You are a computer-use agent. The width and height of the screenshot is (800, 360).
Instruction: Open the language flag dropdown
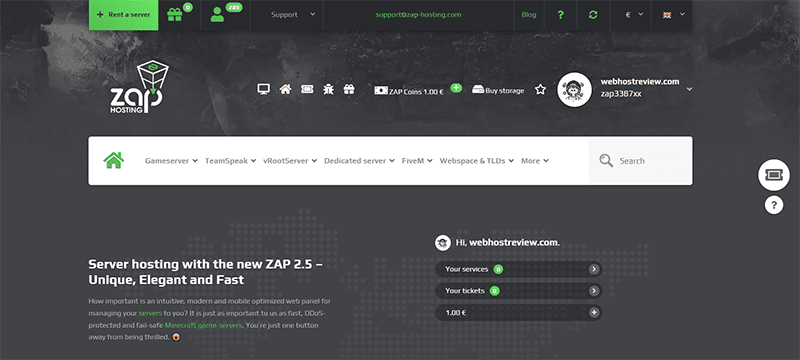671,15
